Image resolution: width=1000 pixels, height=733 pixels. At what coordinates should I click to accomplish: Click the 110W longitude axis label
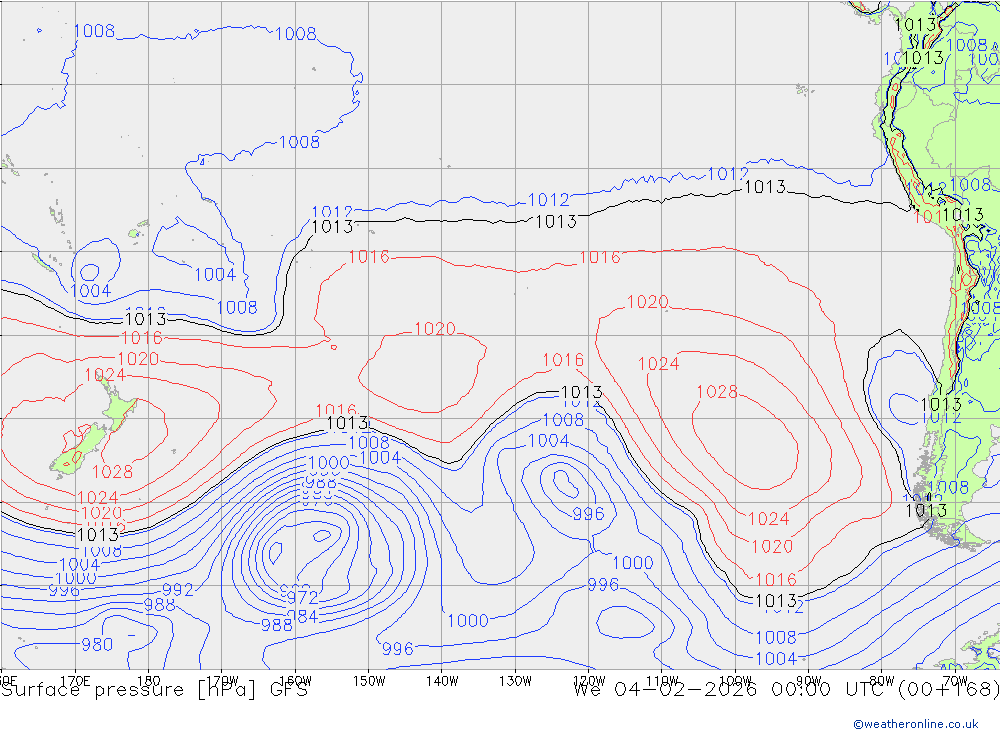[662, 681]
